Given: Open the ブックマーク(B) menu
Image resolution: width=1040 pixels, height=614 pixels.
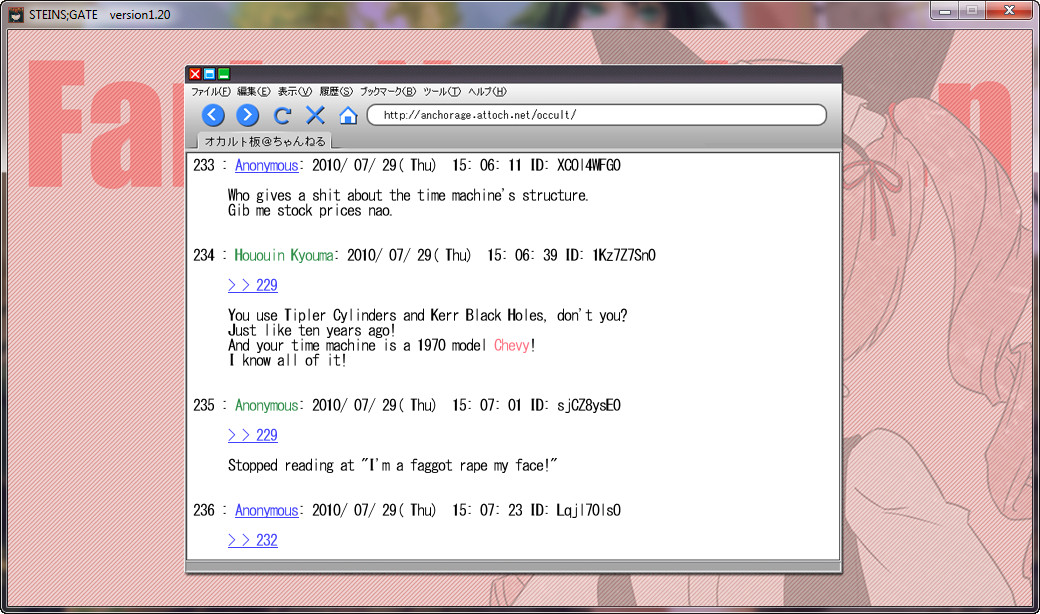Looking at the screenshot, I should (388, 92).
